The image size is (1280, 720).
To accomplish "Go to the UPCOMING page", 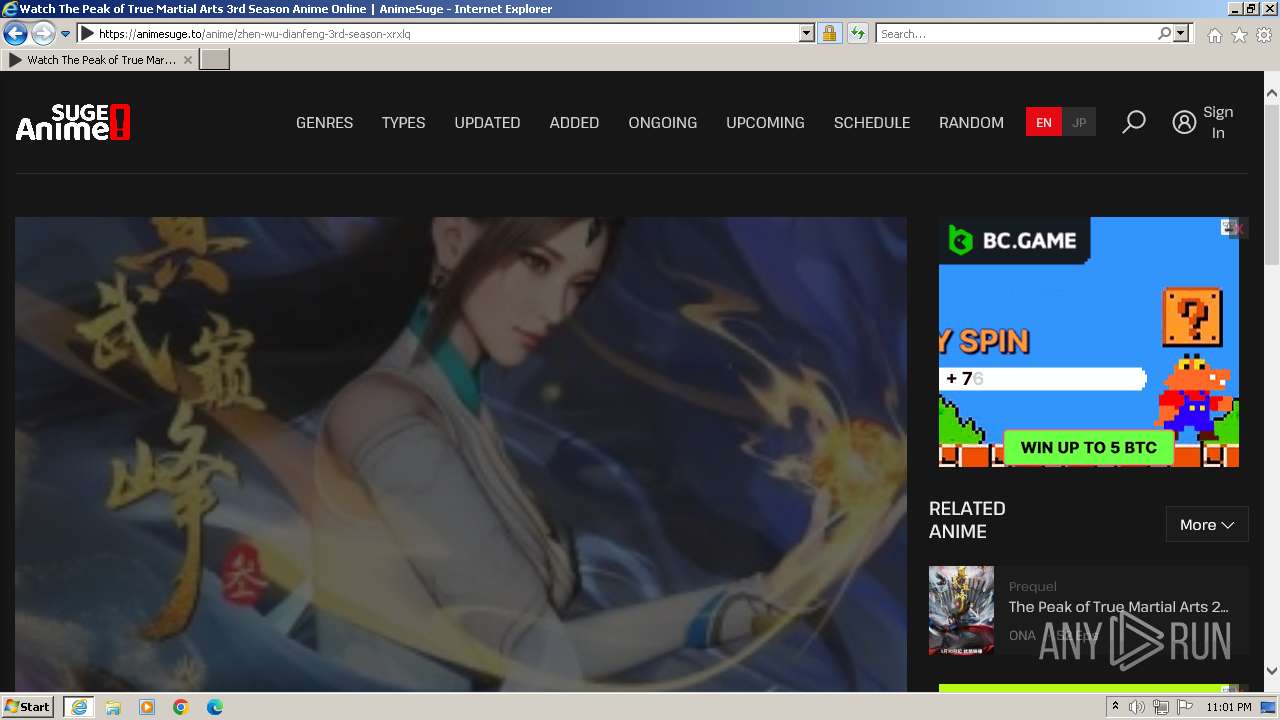I will tap(765, 123).
